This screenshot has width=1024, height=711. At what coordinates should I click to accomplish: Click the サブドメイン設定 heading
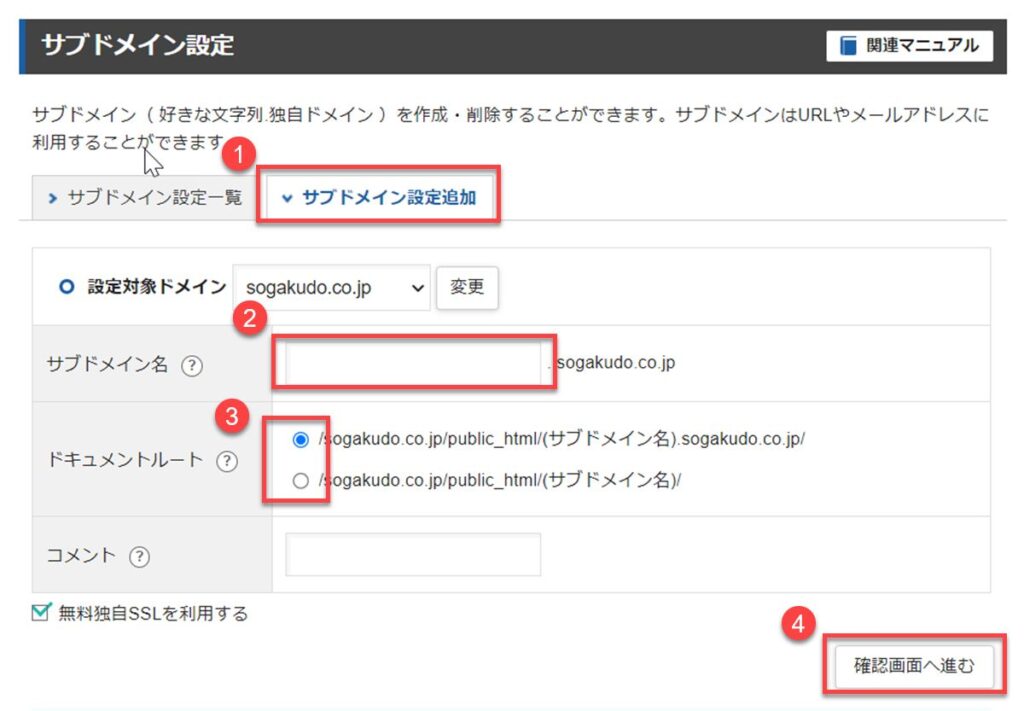[x=138, y=45]
